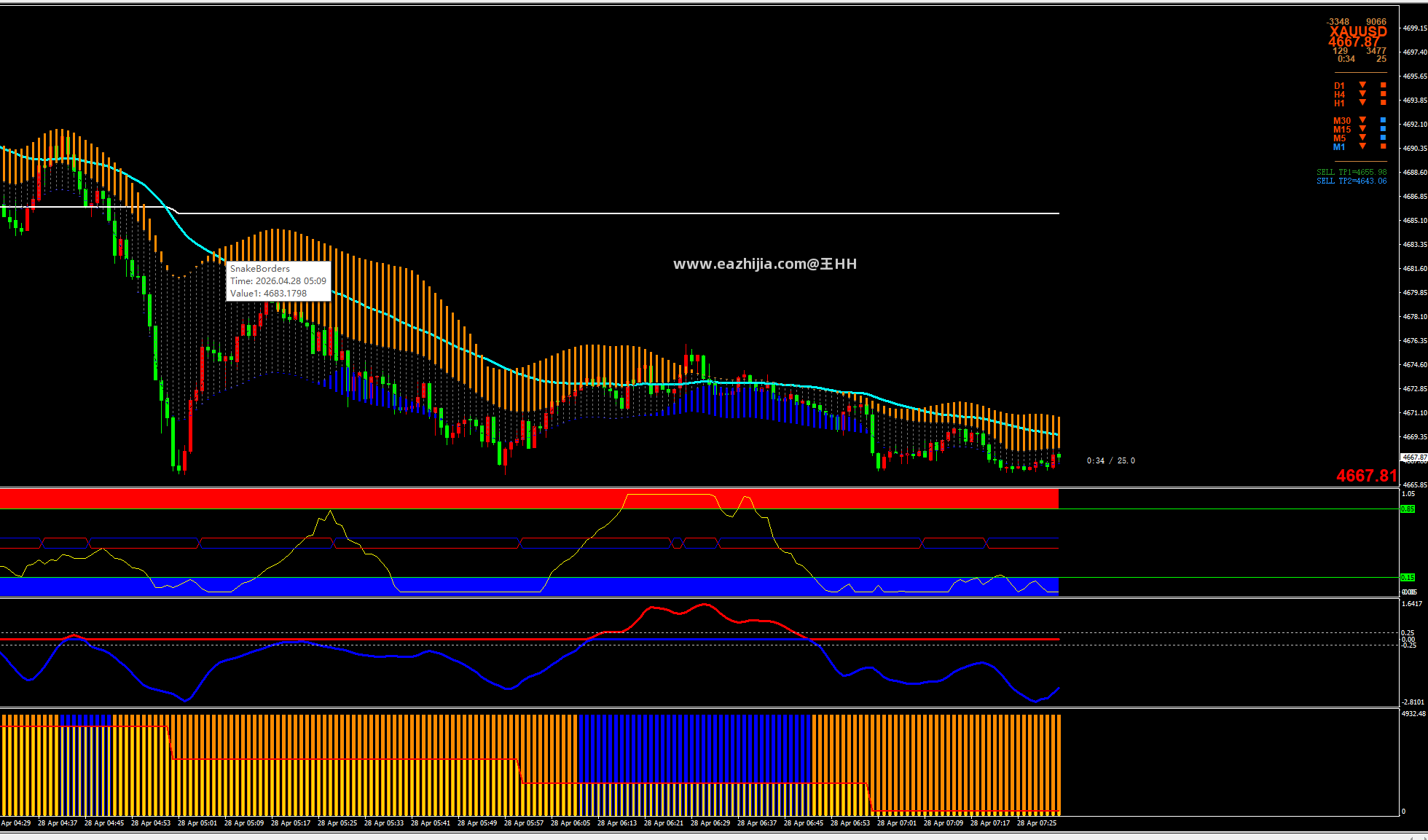Click the SELL TP2=4643.06 label
This screenshot has height=840, width=1428.
pos(1351,181)
